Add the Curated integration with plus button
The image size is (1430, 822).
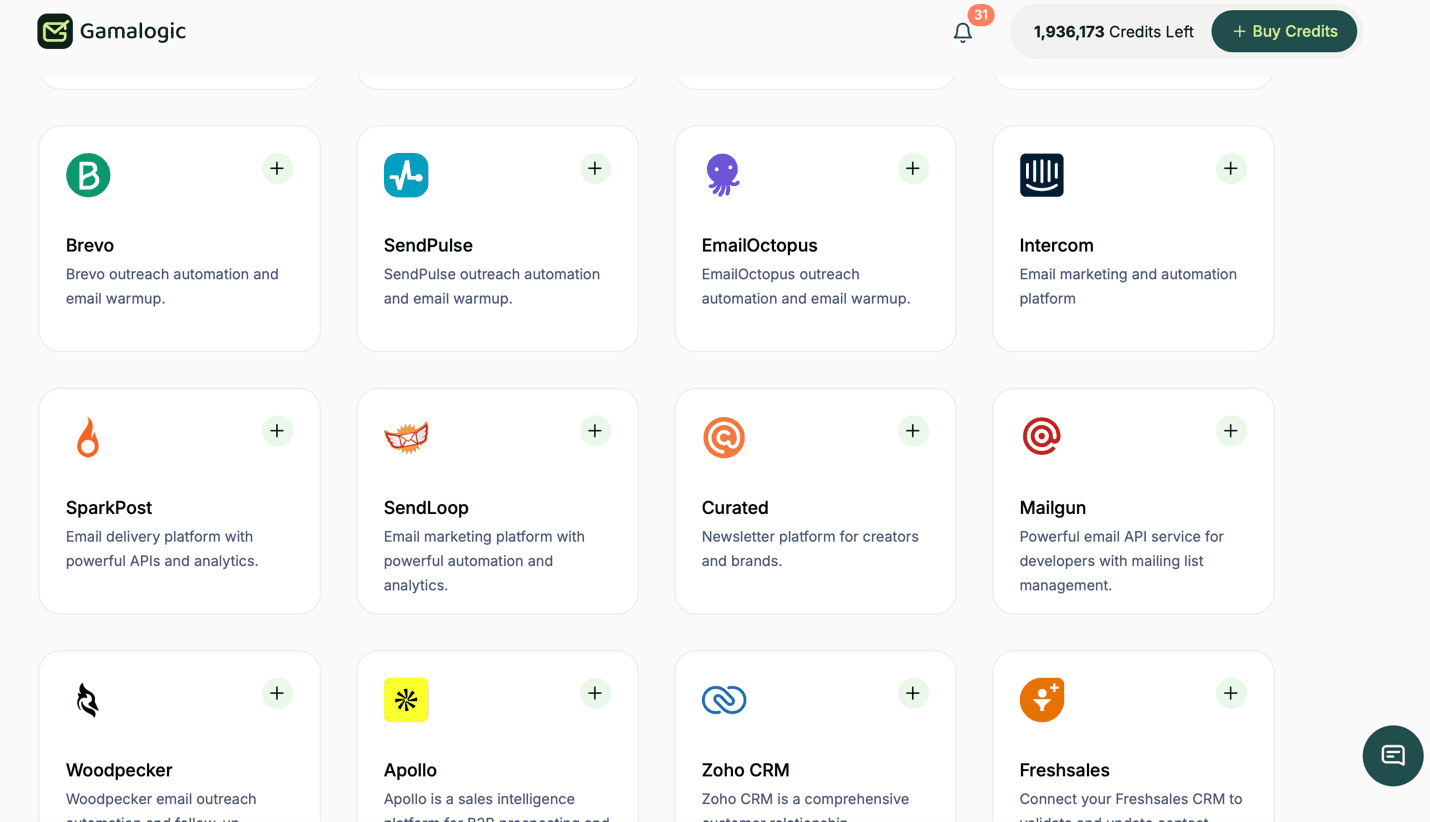tap(913, 431)
